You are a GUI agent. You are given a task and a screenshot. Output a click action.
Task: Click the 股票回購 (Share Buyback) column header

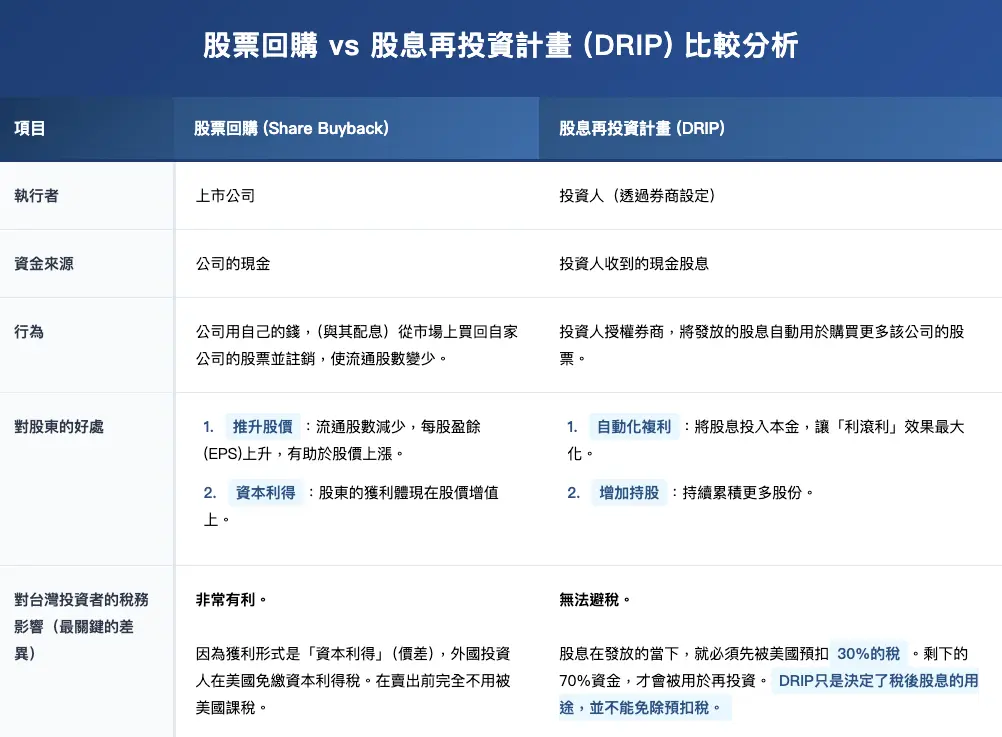click(291, 128)
